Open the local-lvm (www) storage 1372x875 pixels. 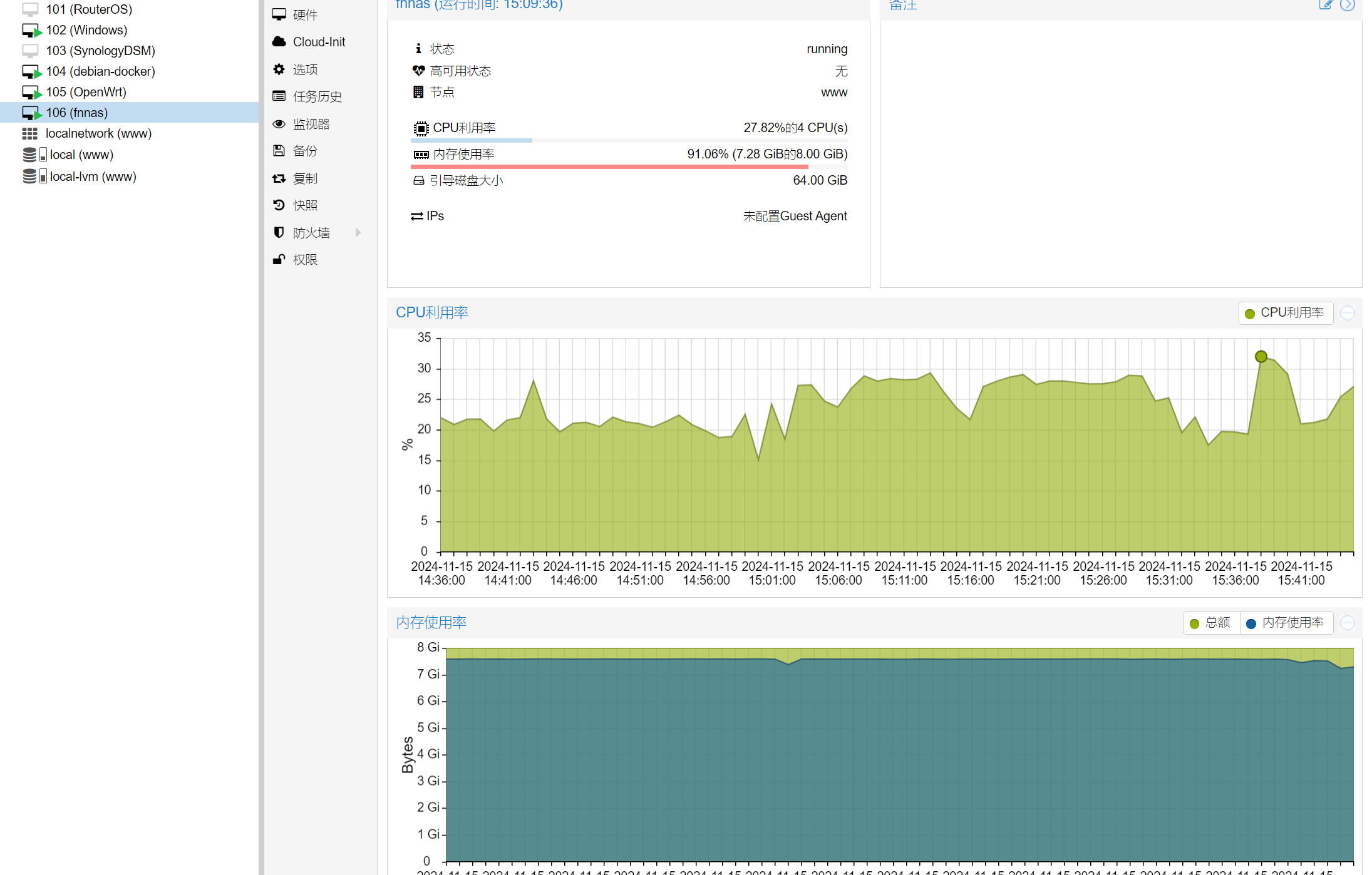click(93, 177)
